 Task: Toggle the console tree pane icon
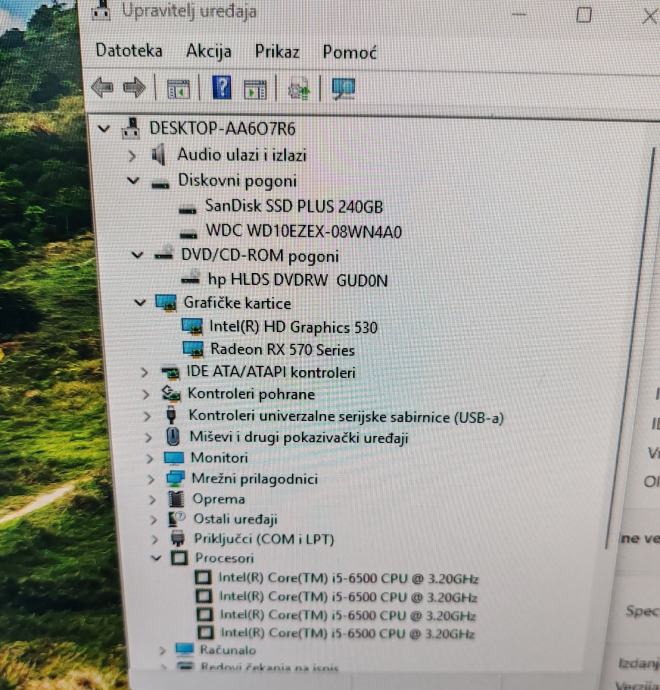click(178, 89)
